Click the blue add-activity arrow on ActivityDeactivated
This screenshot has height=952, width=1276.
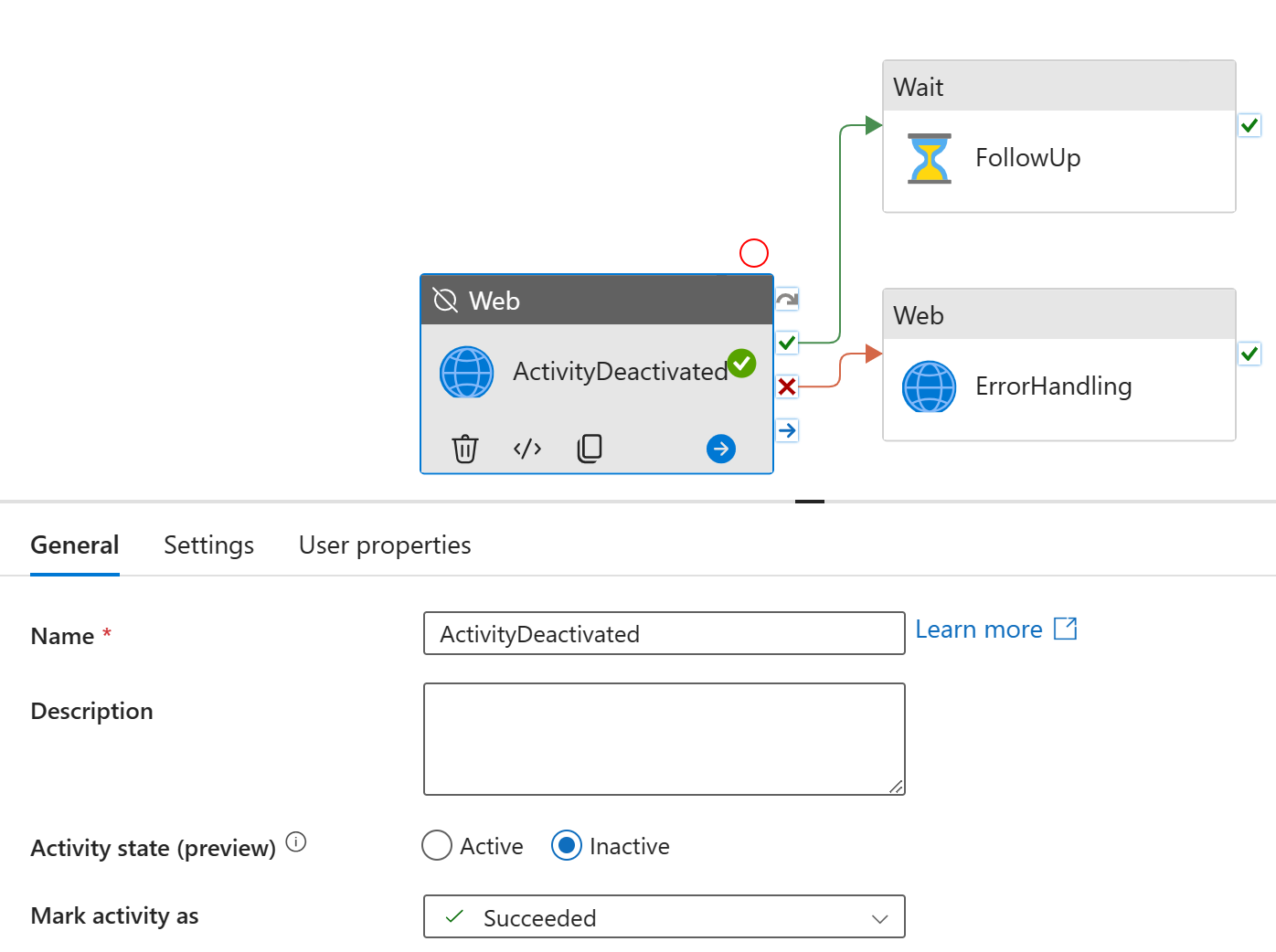721,449
